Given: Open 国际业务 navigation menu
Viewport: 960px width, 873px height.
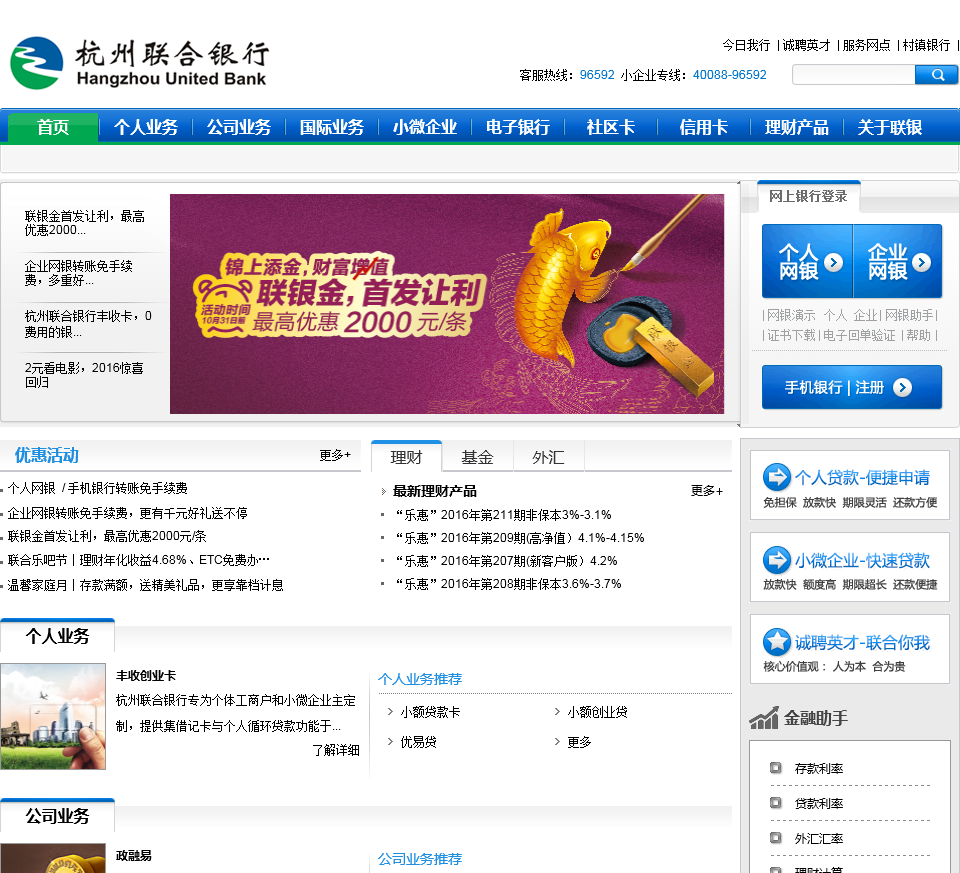Looking at the screenshot, I should pyautogui.click(x=332, y=127).
